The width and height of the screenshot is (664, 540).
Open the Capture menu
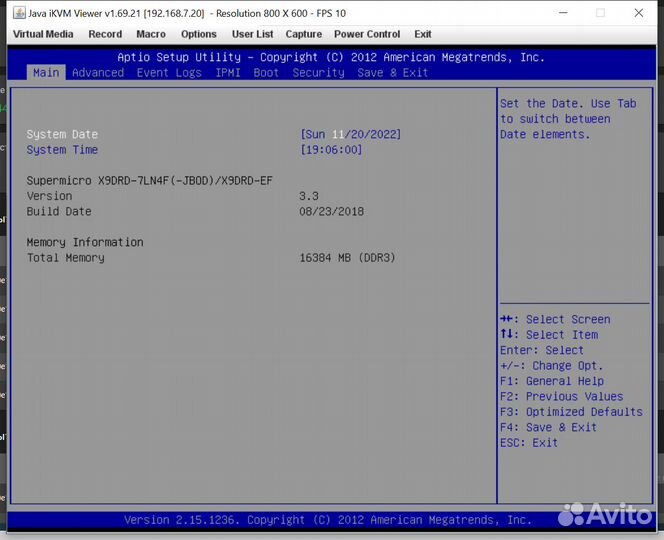304,34
